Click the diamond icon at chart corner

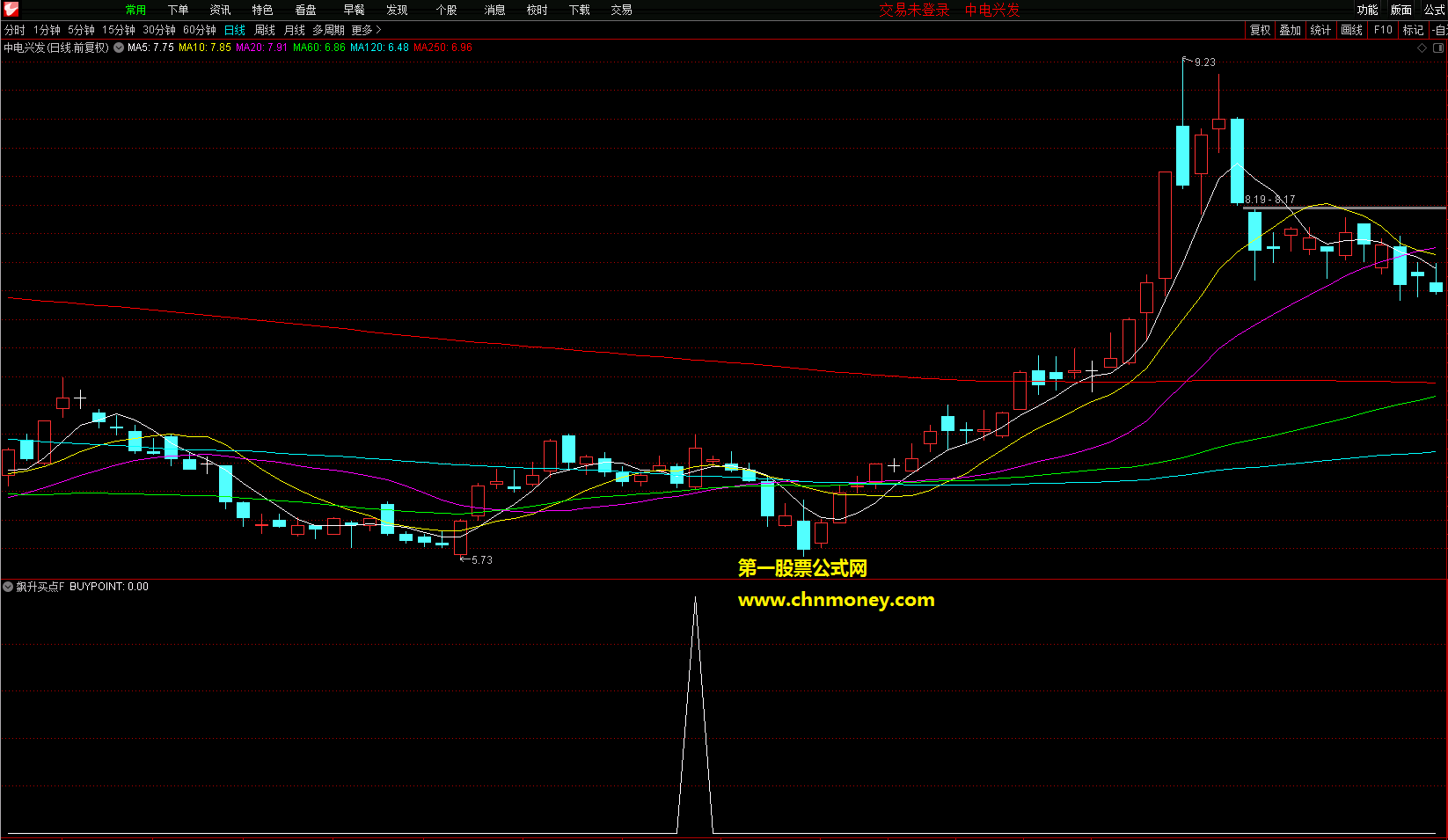(1422, 48)
